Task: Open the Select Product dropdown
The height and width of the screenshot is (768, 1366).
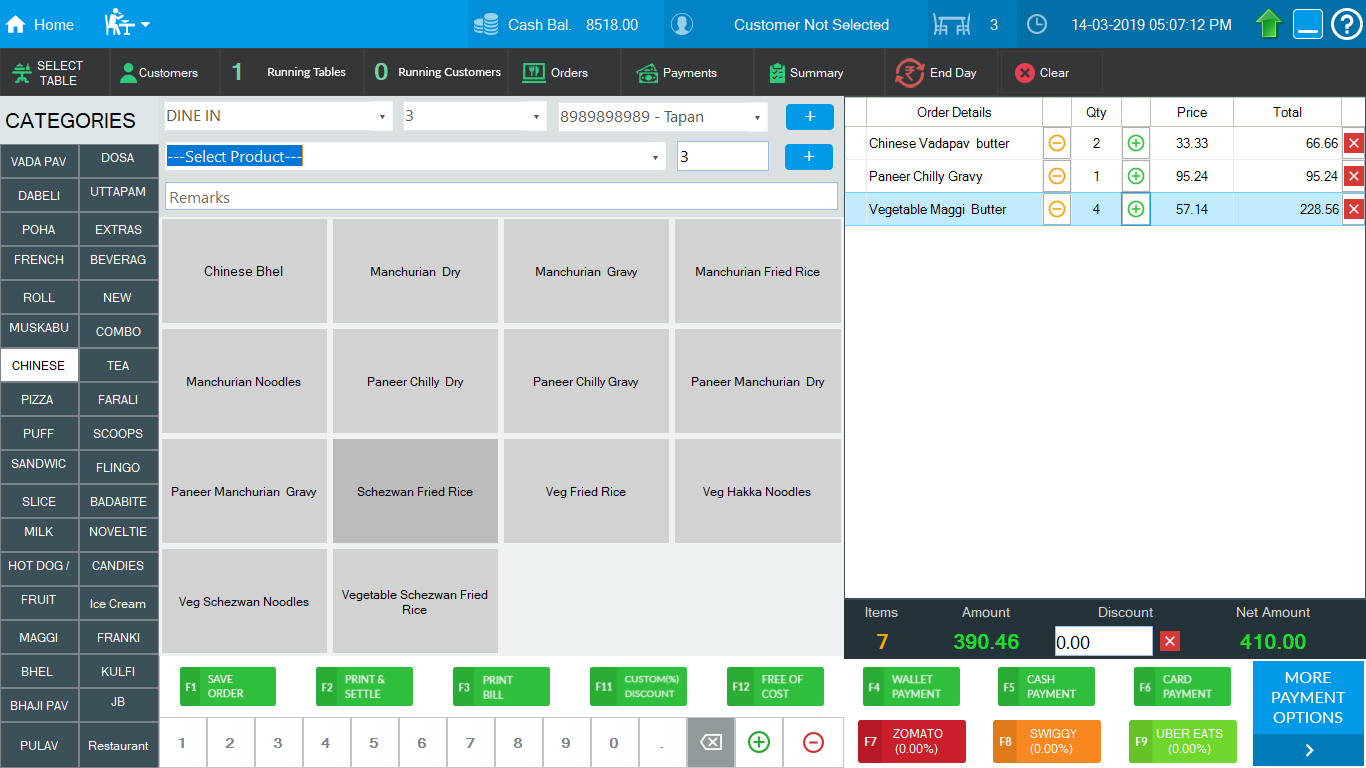Action: tap(656, 157)
